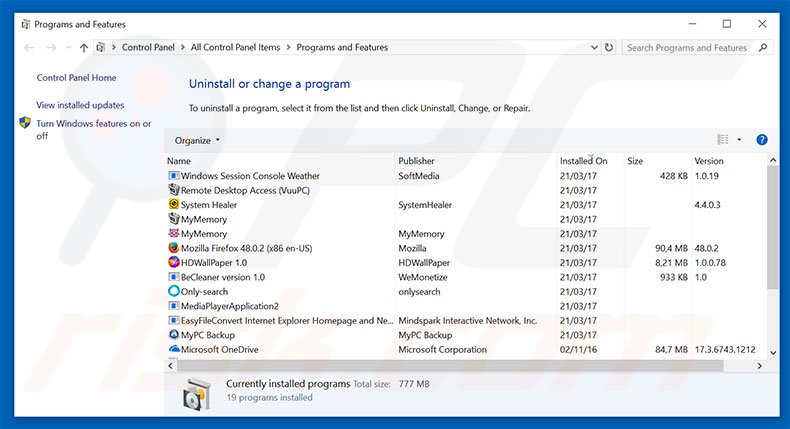790x429 pixels.
Task: Click scroll down arrow of program list
Action: (773, 352)
